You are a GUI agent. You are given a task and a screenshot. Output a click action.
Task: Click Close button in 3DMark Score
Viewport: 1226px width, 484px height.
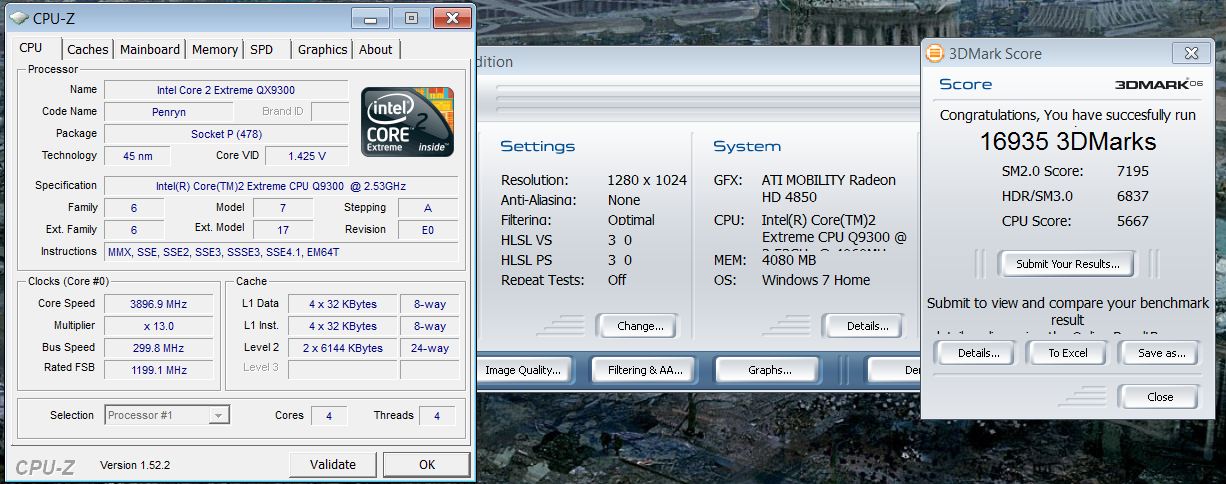point(1160,397)
